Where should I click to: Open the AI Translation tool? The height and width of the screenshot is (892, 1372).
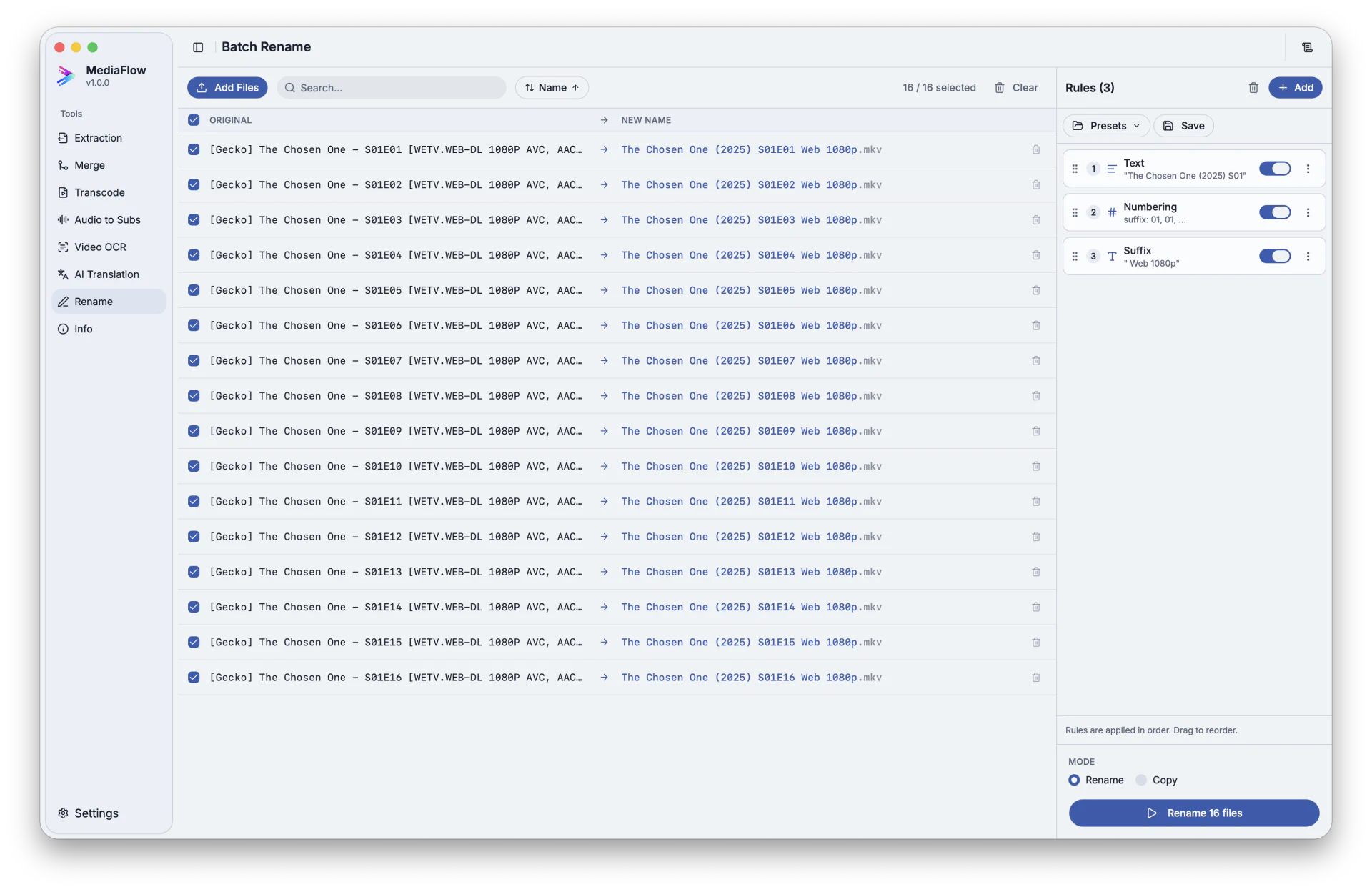[x=109, y=274]
